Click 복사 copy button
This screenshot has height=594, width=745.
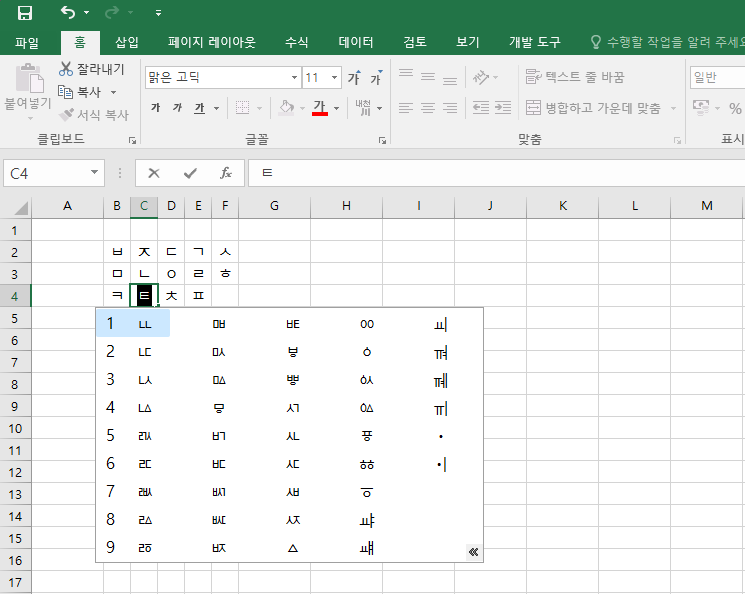click(79, 92)
